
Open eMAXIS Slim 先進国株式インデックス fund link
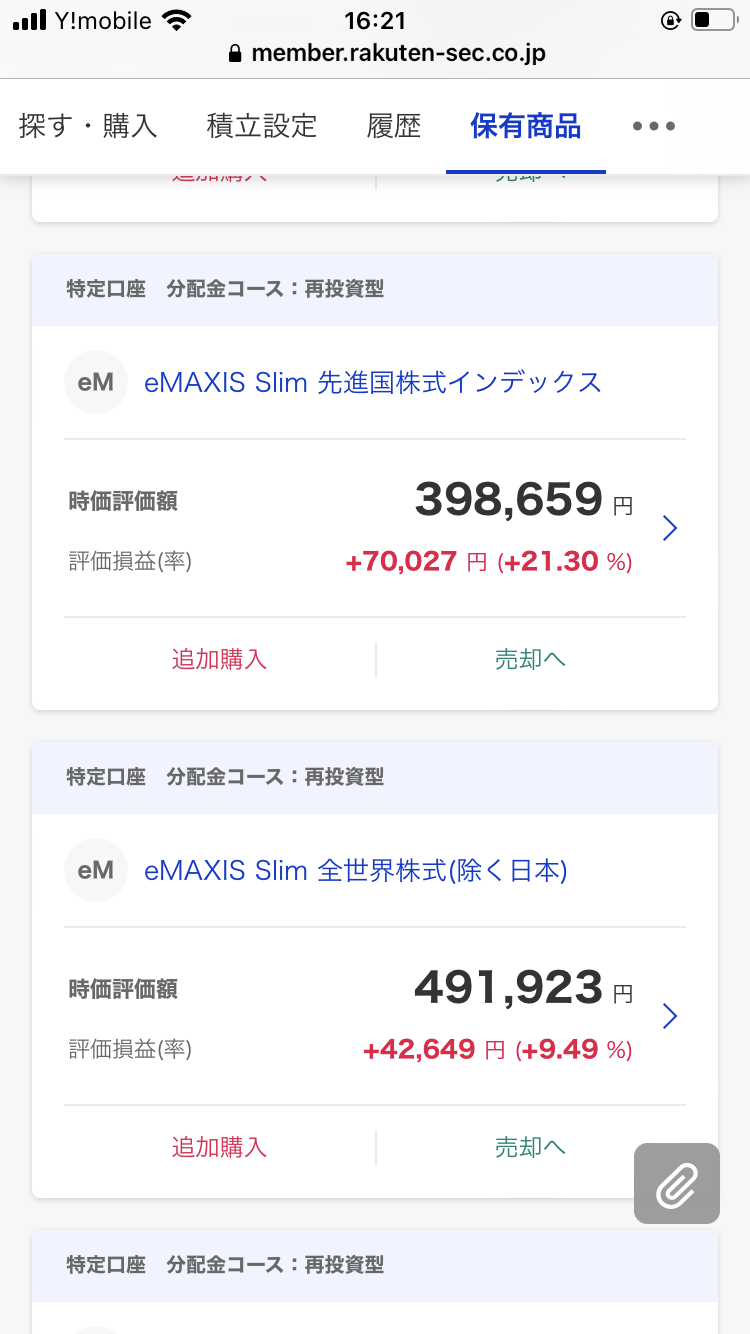(373, 382)
